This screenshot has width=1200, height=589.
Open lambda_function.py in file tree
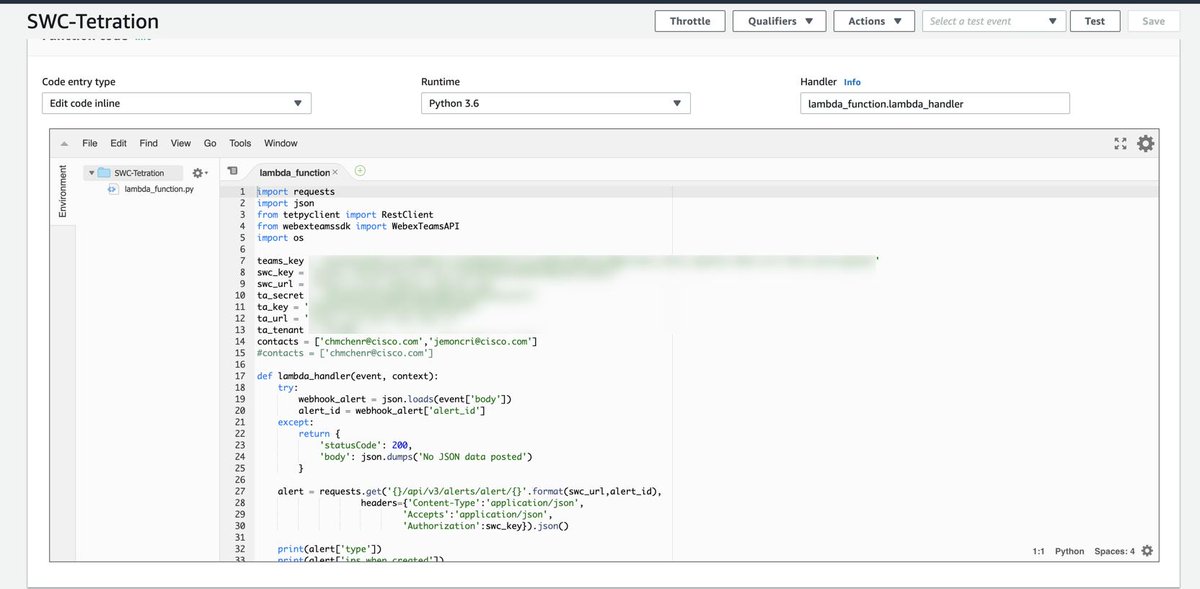(x=159, y=188)
